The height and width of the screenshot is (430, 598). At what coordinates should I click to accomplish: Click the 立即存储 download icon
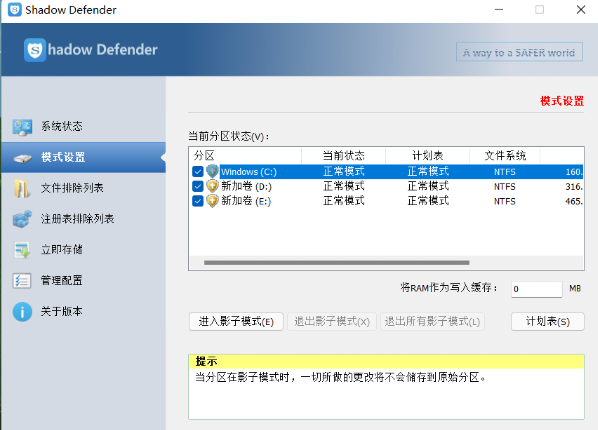[x=22, y=250]
